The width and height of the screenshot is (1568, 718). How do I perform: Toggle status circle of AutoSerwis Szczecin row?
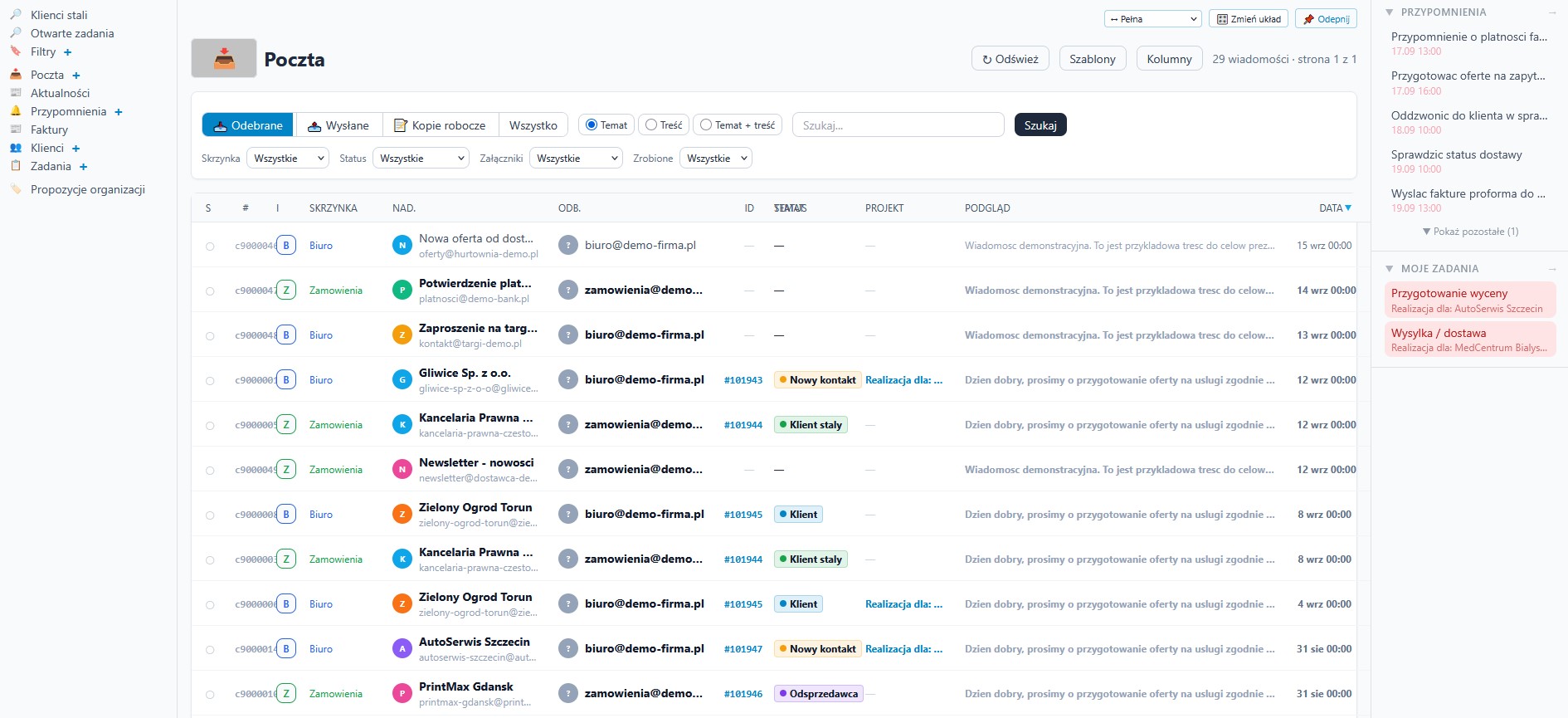tap(210, 650)
